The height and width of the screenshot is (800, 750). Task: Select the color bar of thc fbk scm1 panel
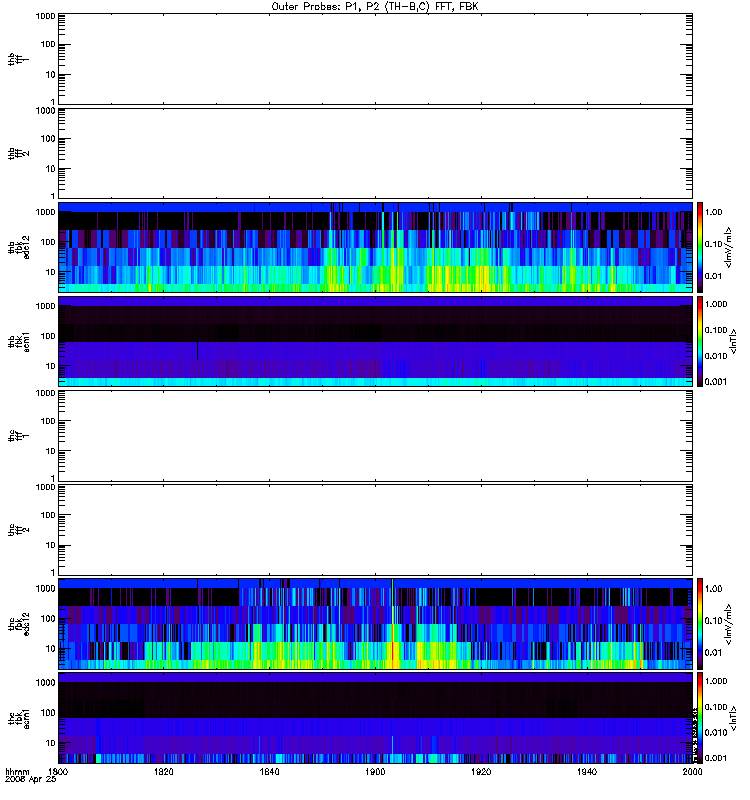tap(700, 717)
